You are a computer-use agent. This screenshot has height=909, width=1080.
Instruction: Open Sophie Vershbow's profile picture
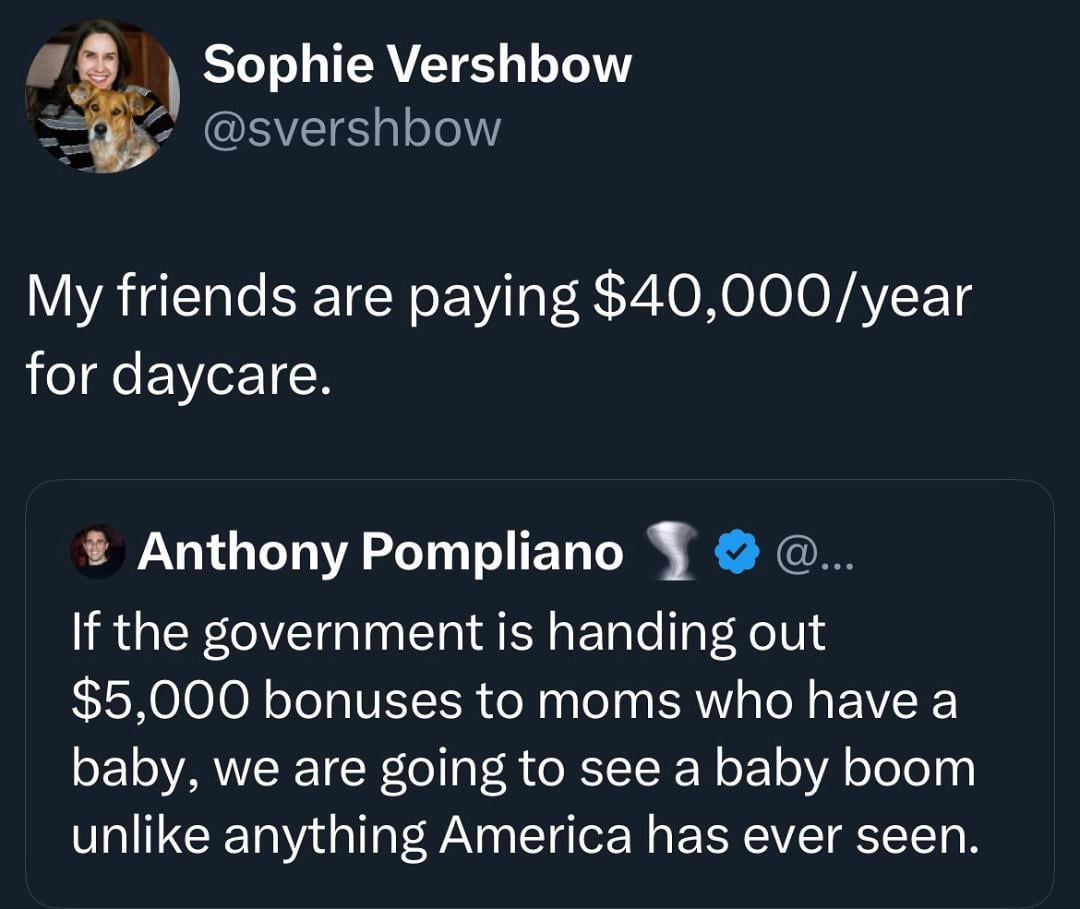(102, 96)
